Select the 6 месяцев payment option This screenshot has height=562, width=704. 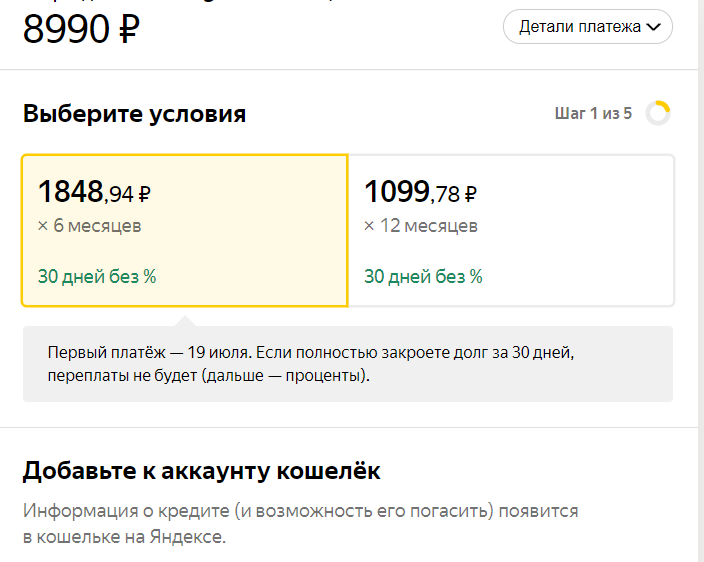tap(185, 231)
